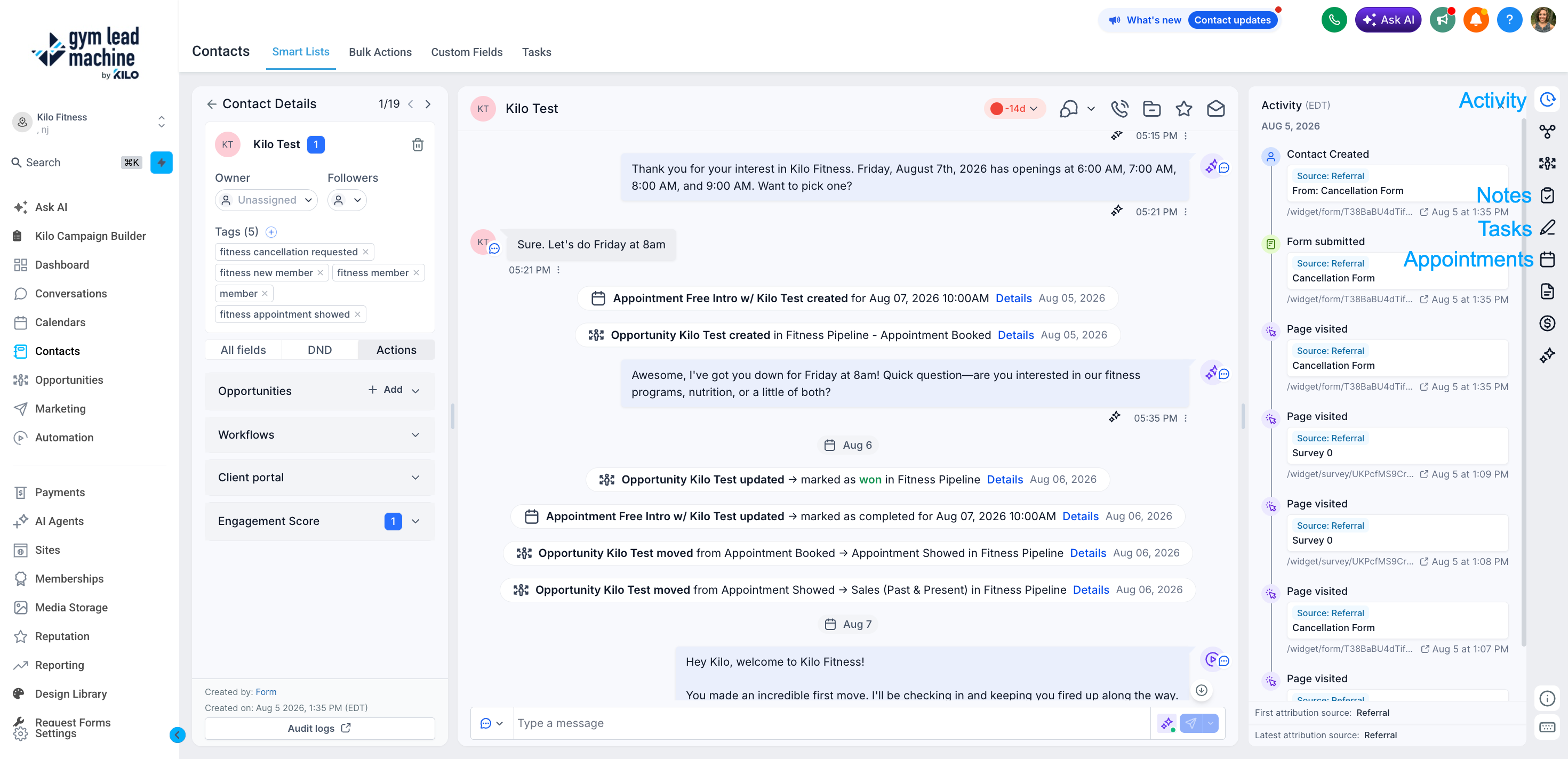Open the Appointments calendar icon
The image size is (1568, 759).
pos(1547,259)
